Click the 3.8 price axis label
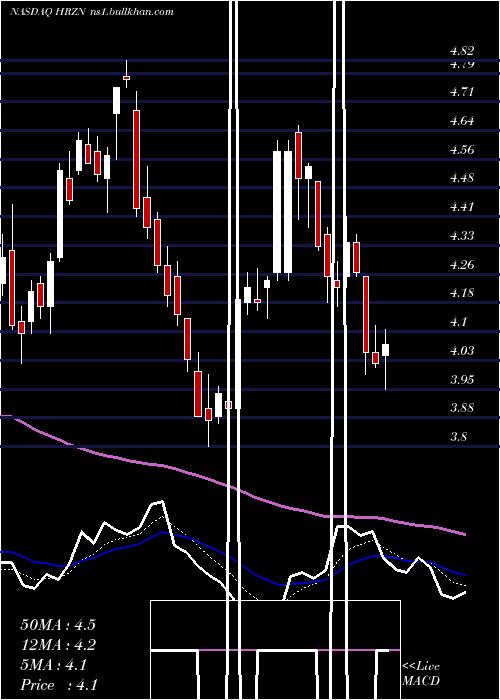Viewport: 500px width, 700px height. coord(458,437)
